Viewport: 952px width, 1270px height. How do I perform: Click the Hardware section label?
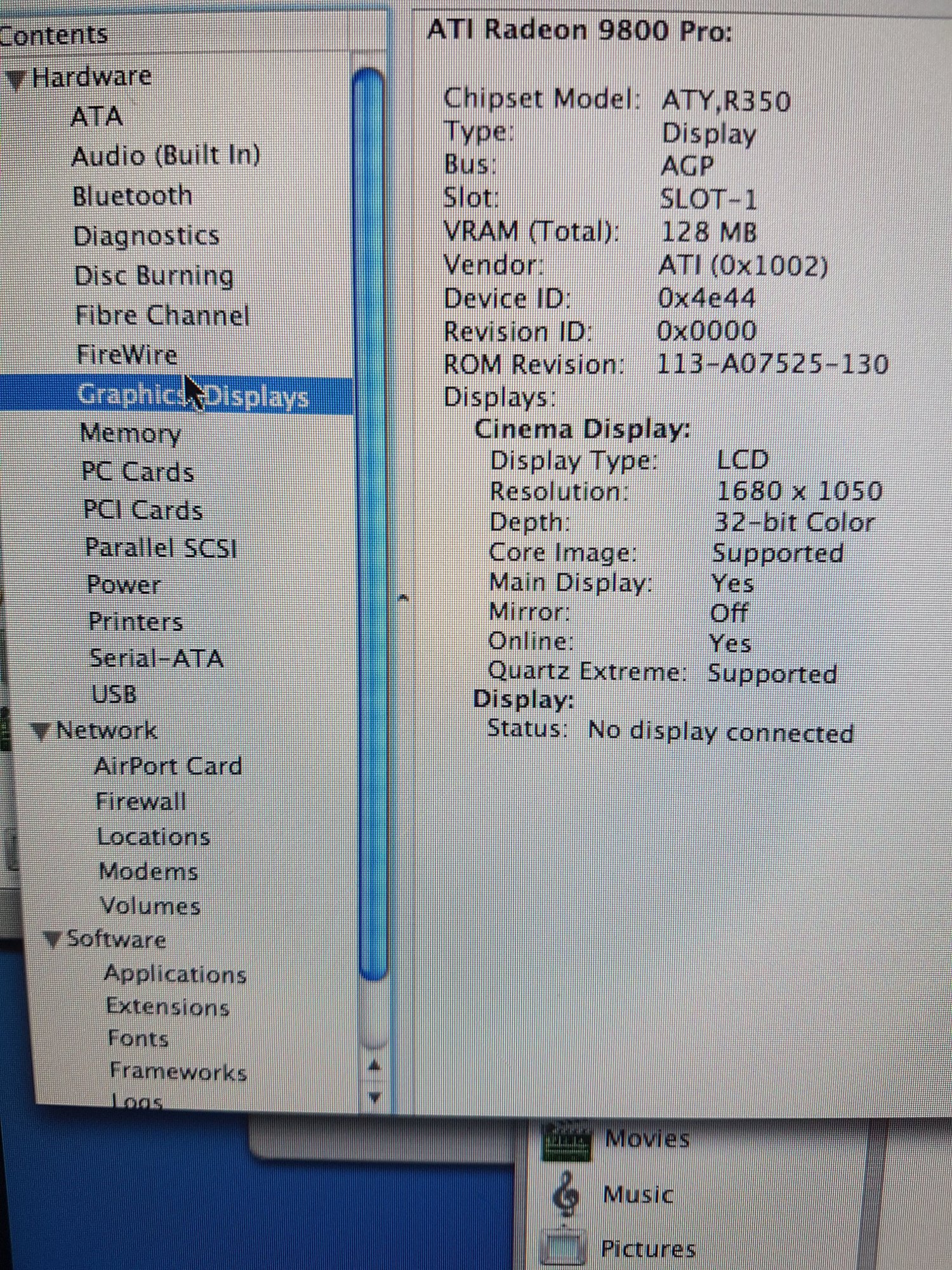click(x=91, y=77)
